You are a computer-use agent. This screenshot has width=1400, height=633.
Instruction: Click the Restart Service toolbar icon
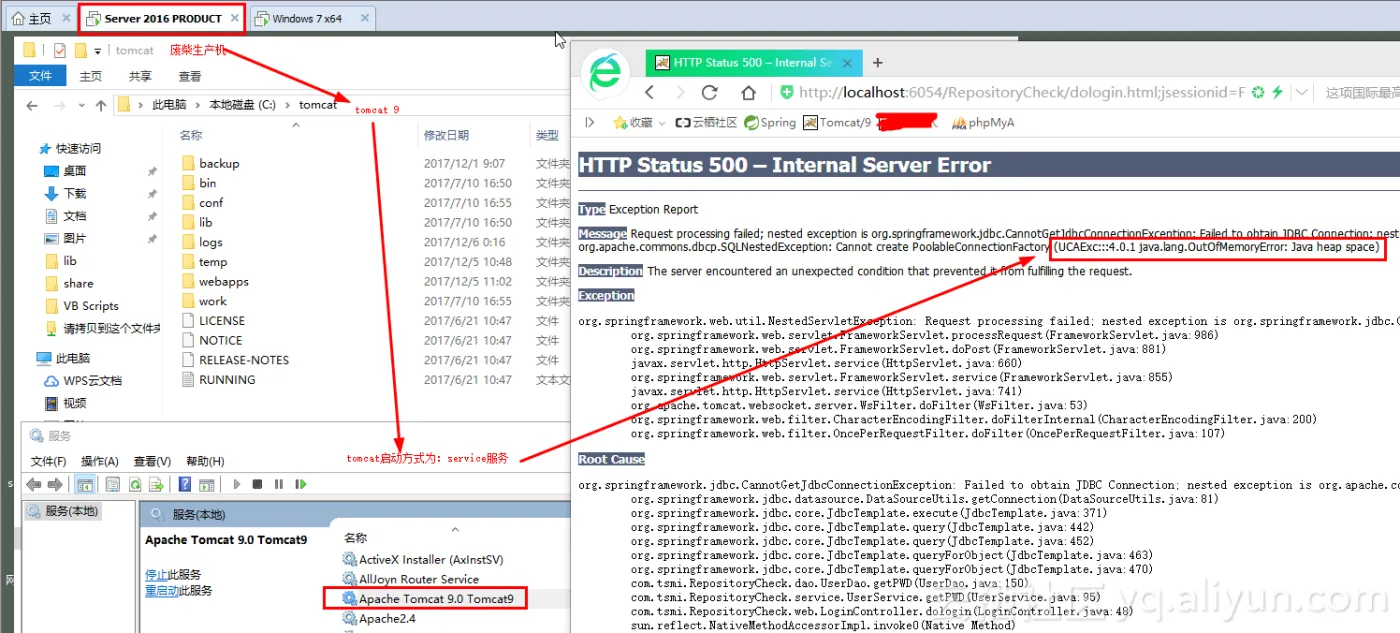[300, 485]
